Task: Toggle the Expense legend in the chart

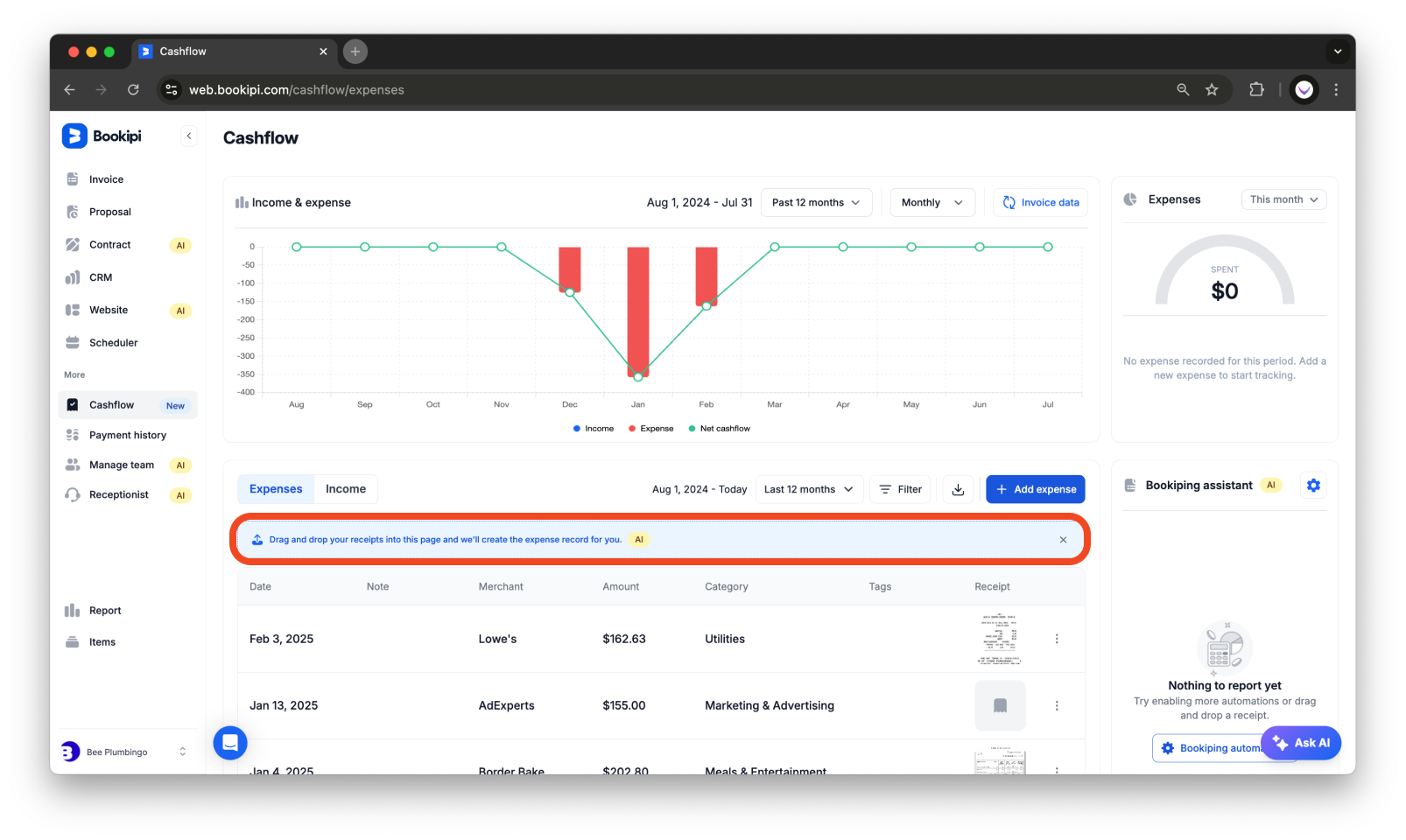Action: 650,428
